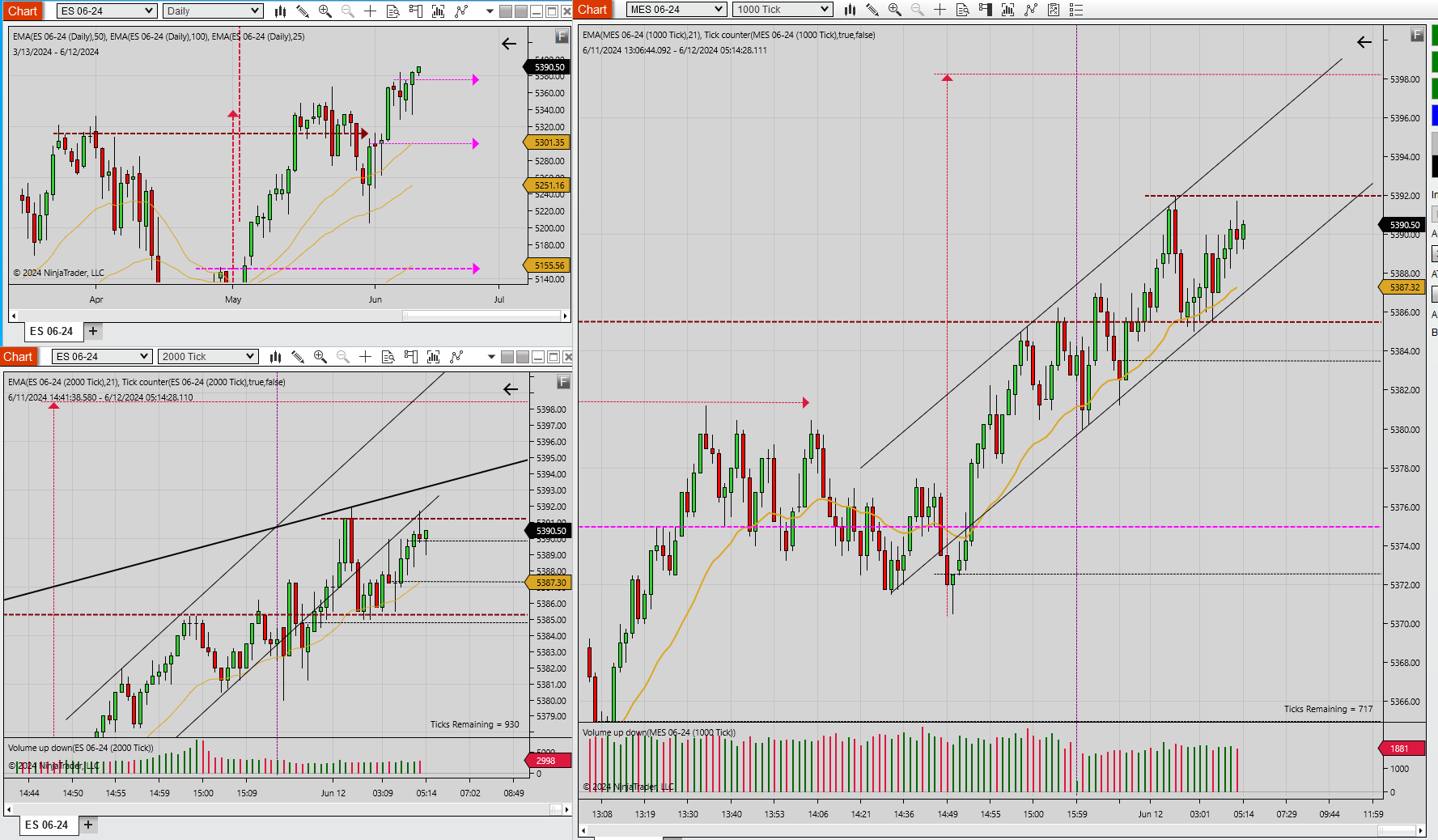Open properties list icon in MES chart
Viewport: 1438px width, 840px height.
coord(1076,10)
